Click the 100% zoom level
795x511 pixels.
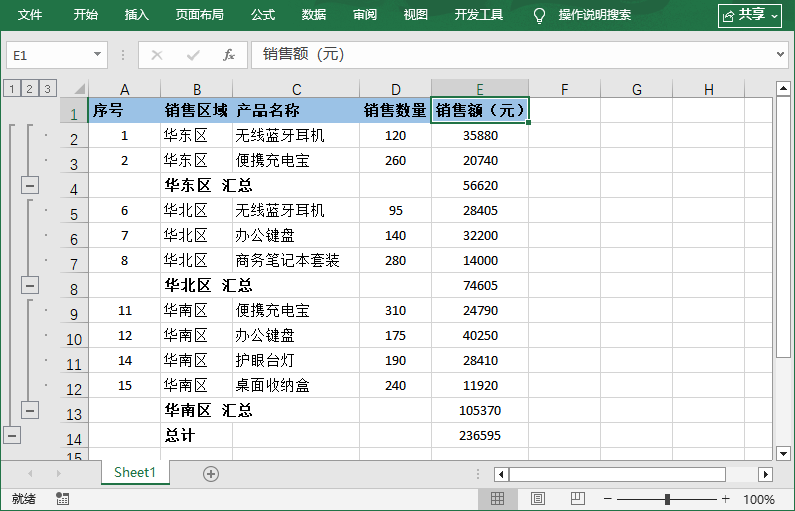758,499
